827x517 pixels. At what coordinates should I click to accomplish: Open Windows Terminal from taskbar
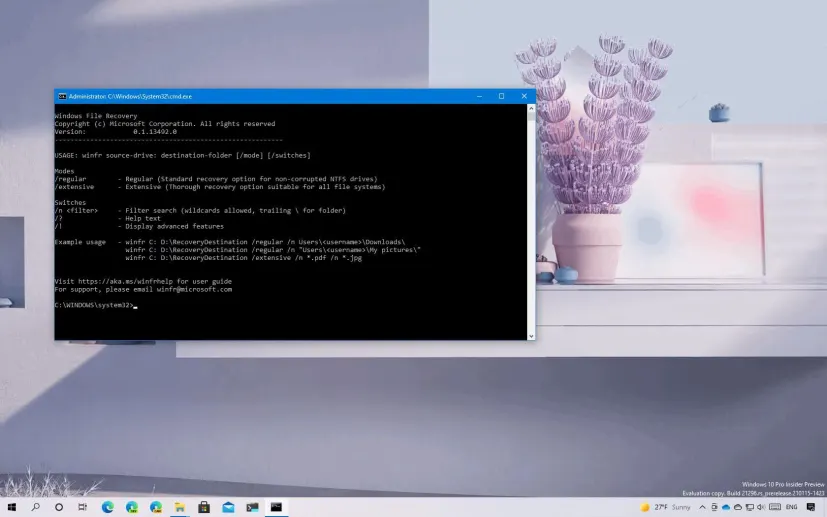[252, 507]
